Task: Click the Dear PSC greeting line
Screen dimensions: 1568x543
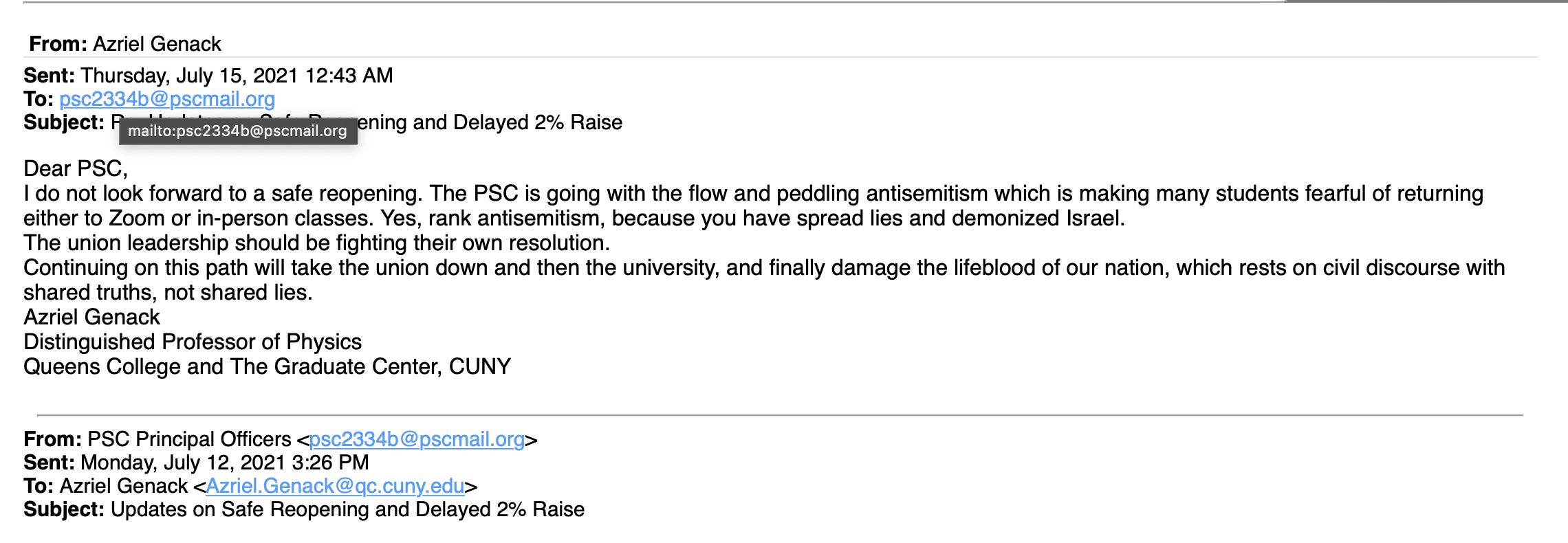Action: [76, 168]
